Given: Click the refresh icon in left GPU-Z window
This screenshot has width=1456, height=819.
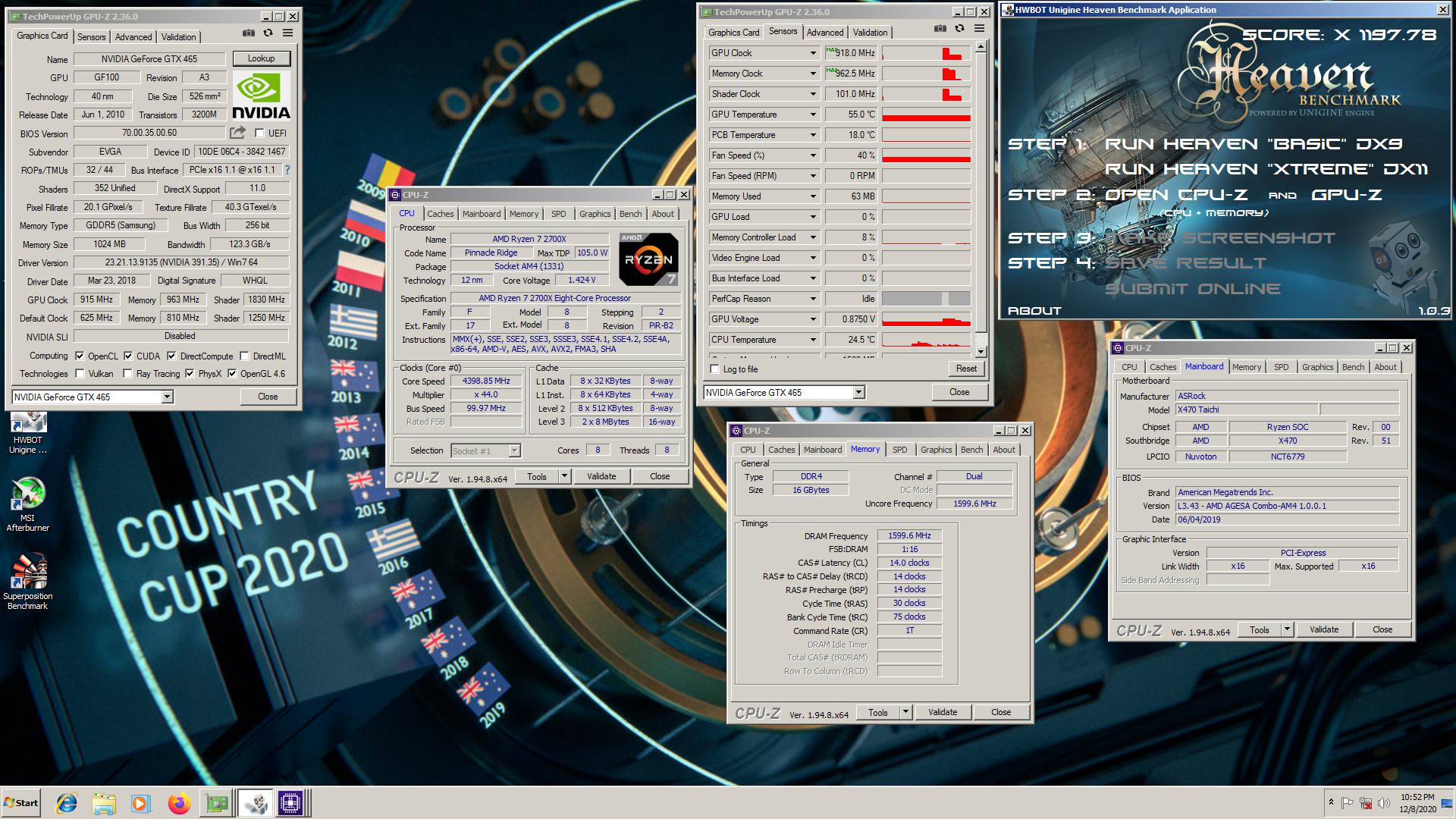Looking at the screenshot, I should coord(268,33).
